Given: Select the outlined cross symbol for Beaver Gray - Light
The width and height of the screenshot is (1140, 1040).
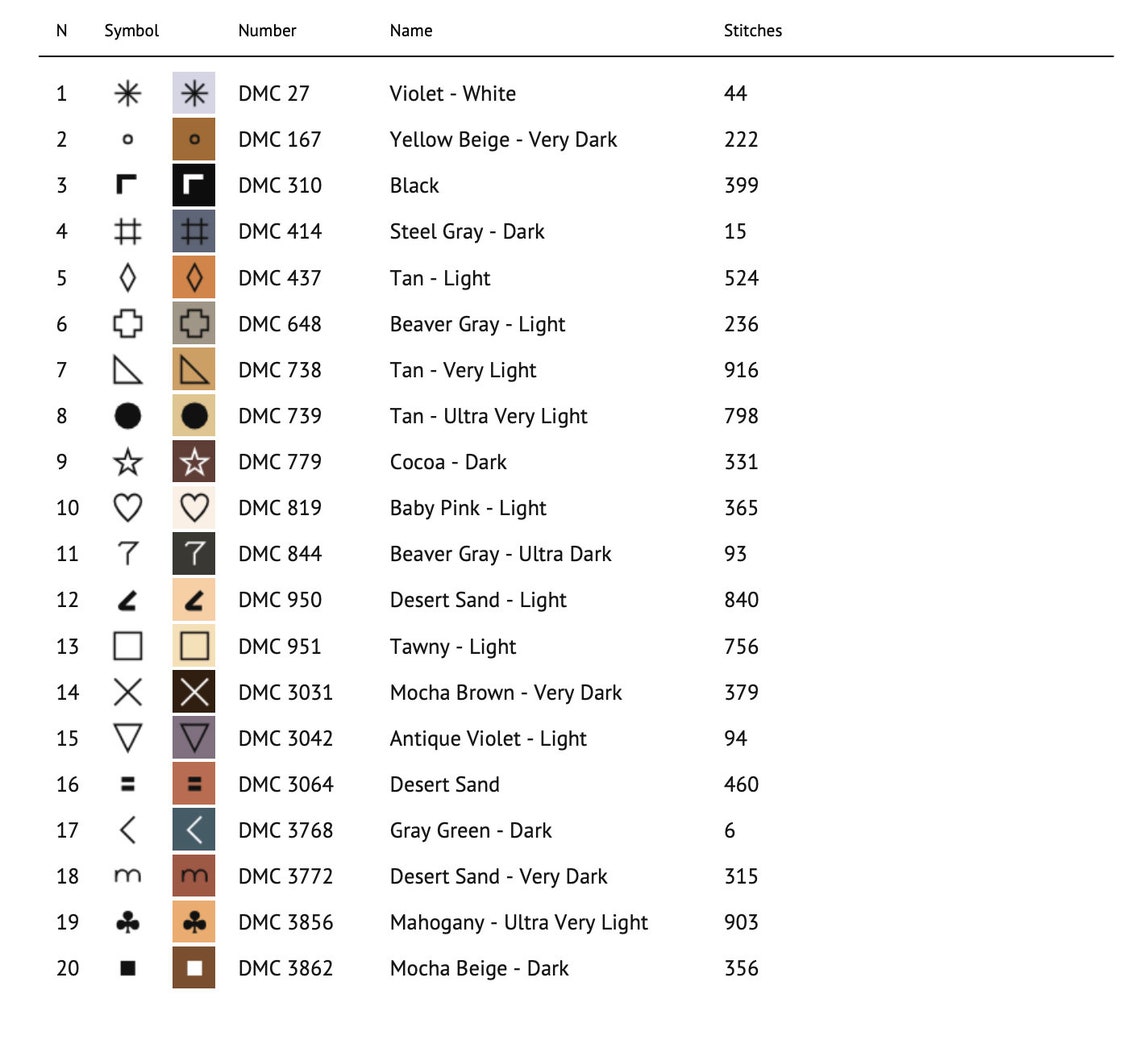Looking at the screenshot, I should point(127,324).
